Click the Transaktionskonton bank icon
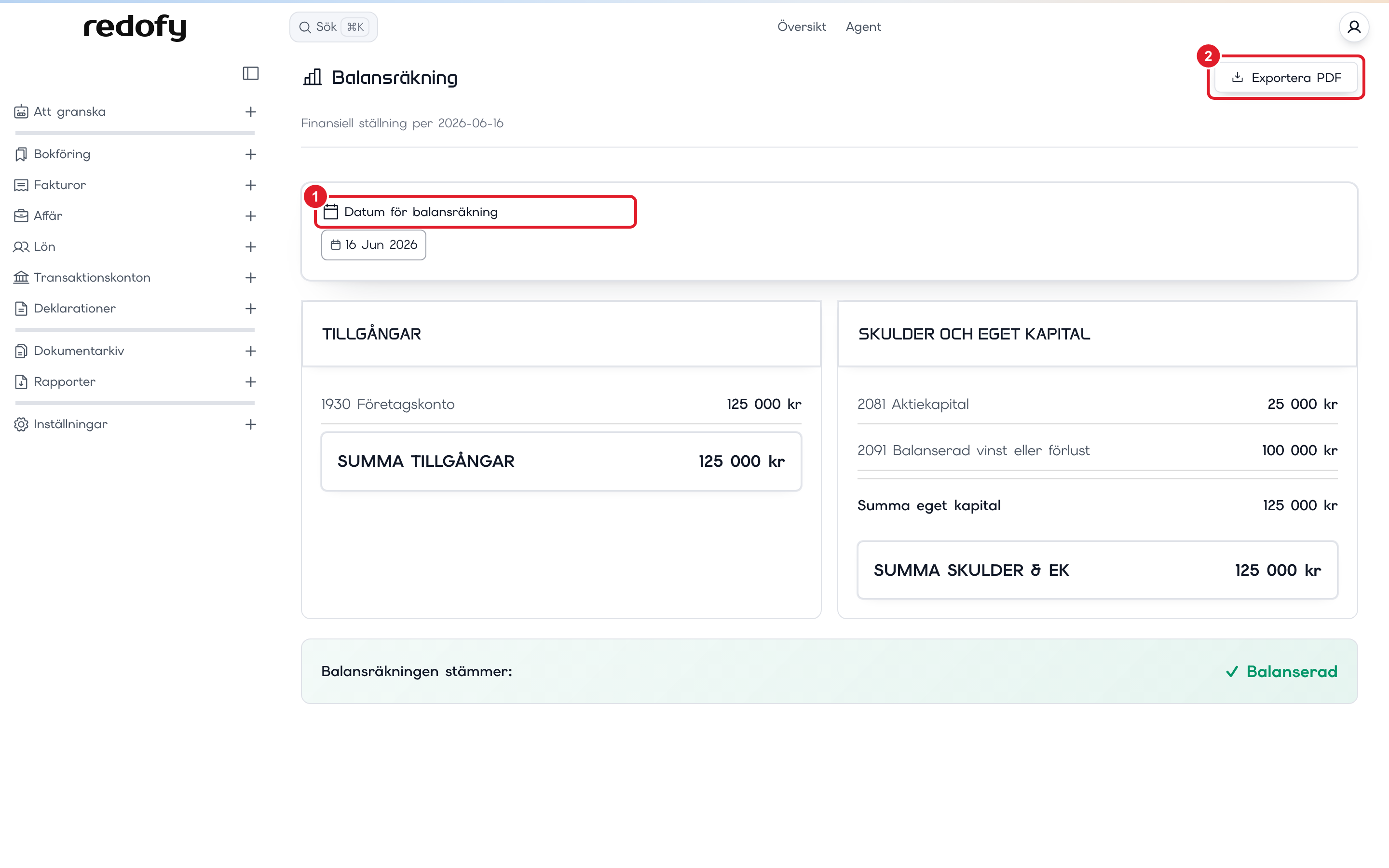This screenshot has width=1389, height=868. coord(21,277)
